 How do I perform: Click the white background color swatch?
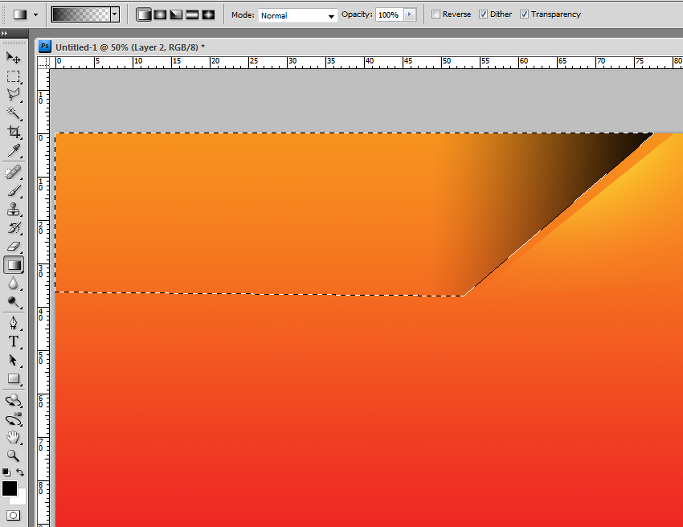(21, 499)
